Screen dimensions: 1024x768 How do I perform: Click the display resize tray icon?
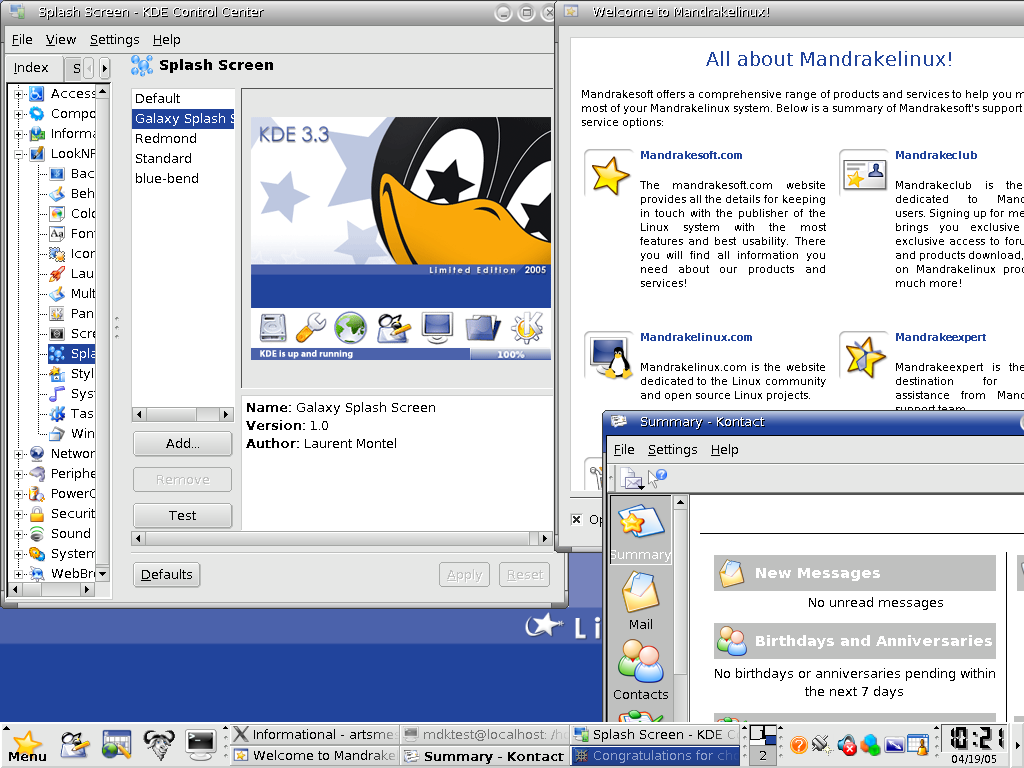(x=894, y=744)
